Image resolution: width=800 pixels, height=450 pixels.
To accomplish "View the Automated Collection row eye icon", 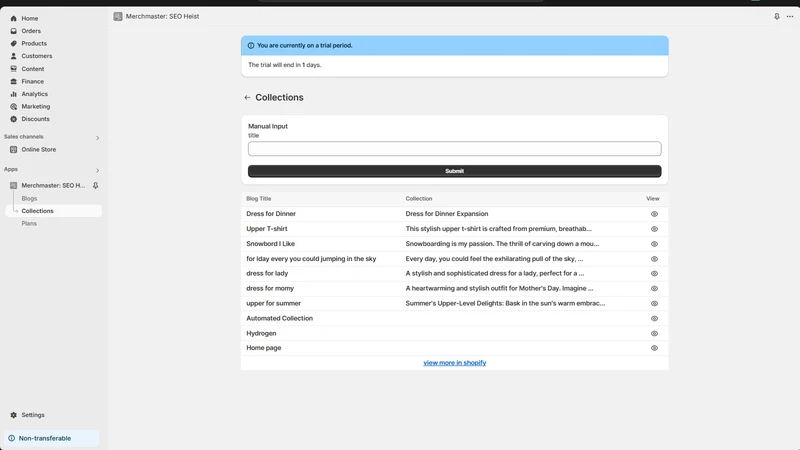I will pos(654,318).
